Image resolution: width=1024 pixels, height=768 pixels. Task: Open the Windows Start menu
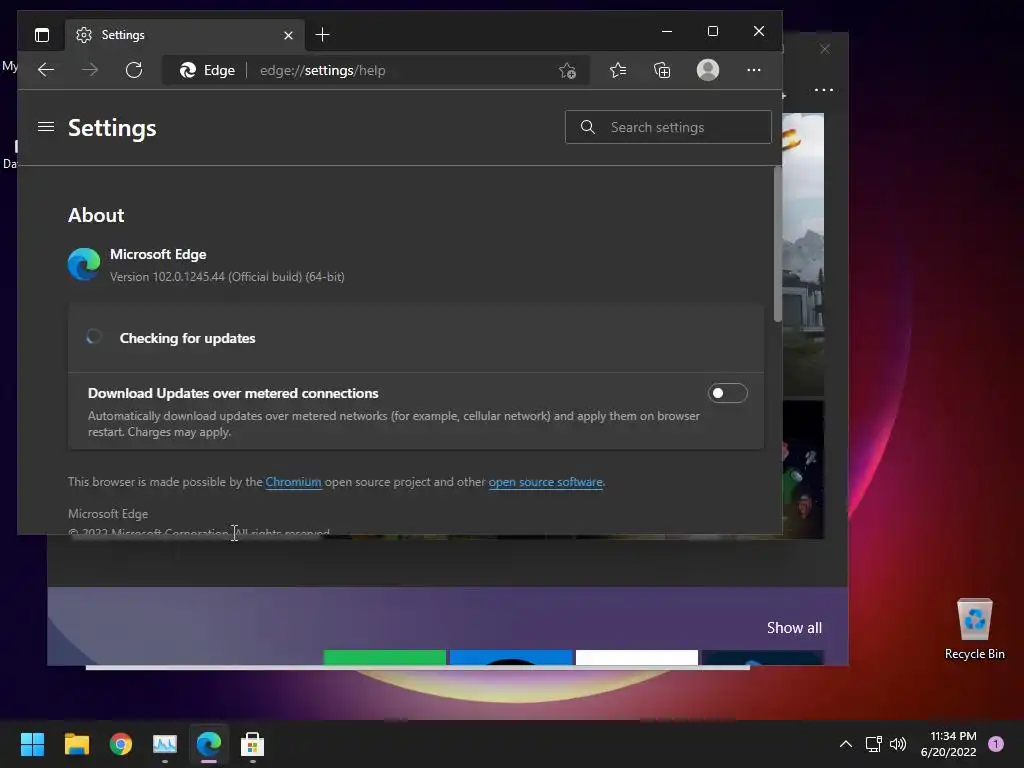[32, 744]
